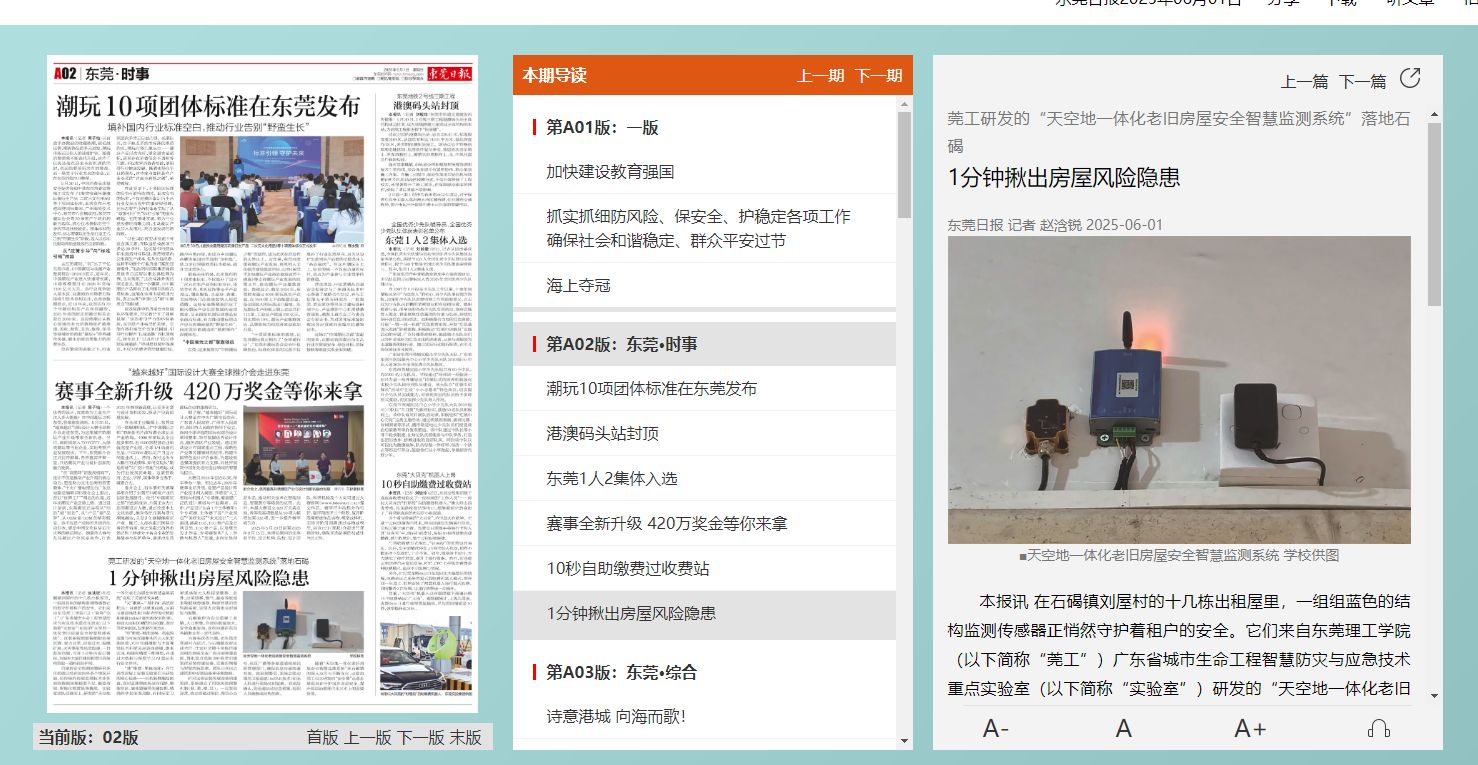This screenshot has height=765, width=1478.
Task: Decrease font size with A- button
Action: 995,729
